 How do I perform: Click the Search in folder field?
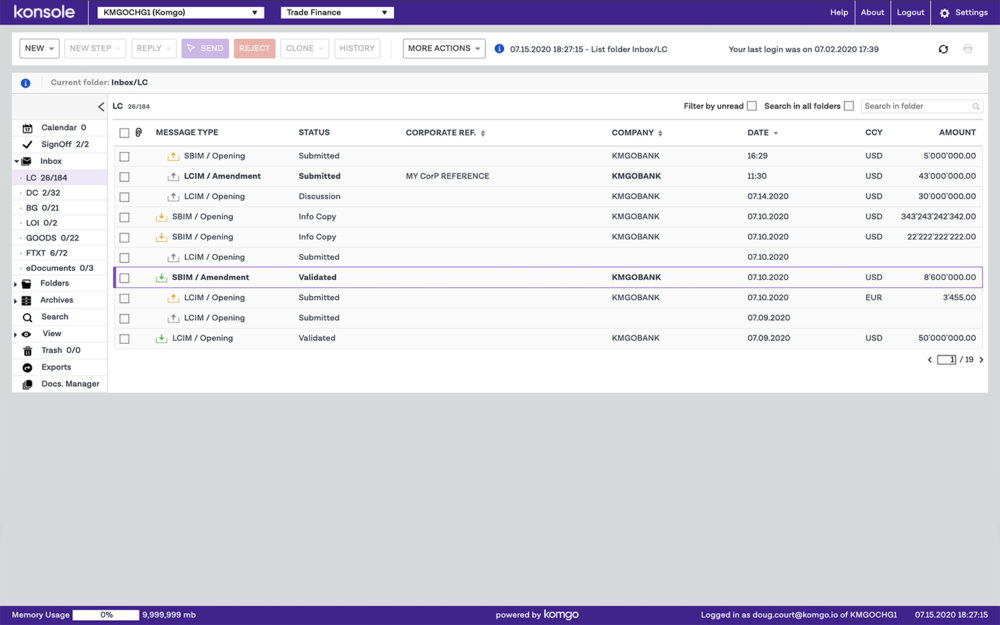[916, 106]
